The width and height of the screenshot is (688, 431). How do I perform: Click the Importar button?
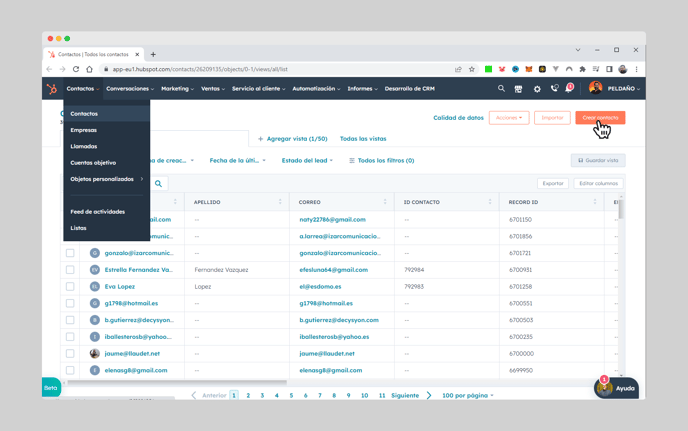pos(552,118)
